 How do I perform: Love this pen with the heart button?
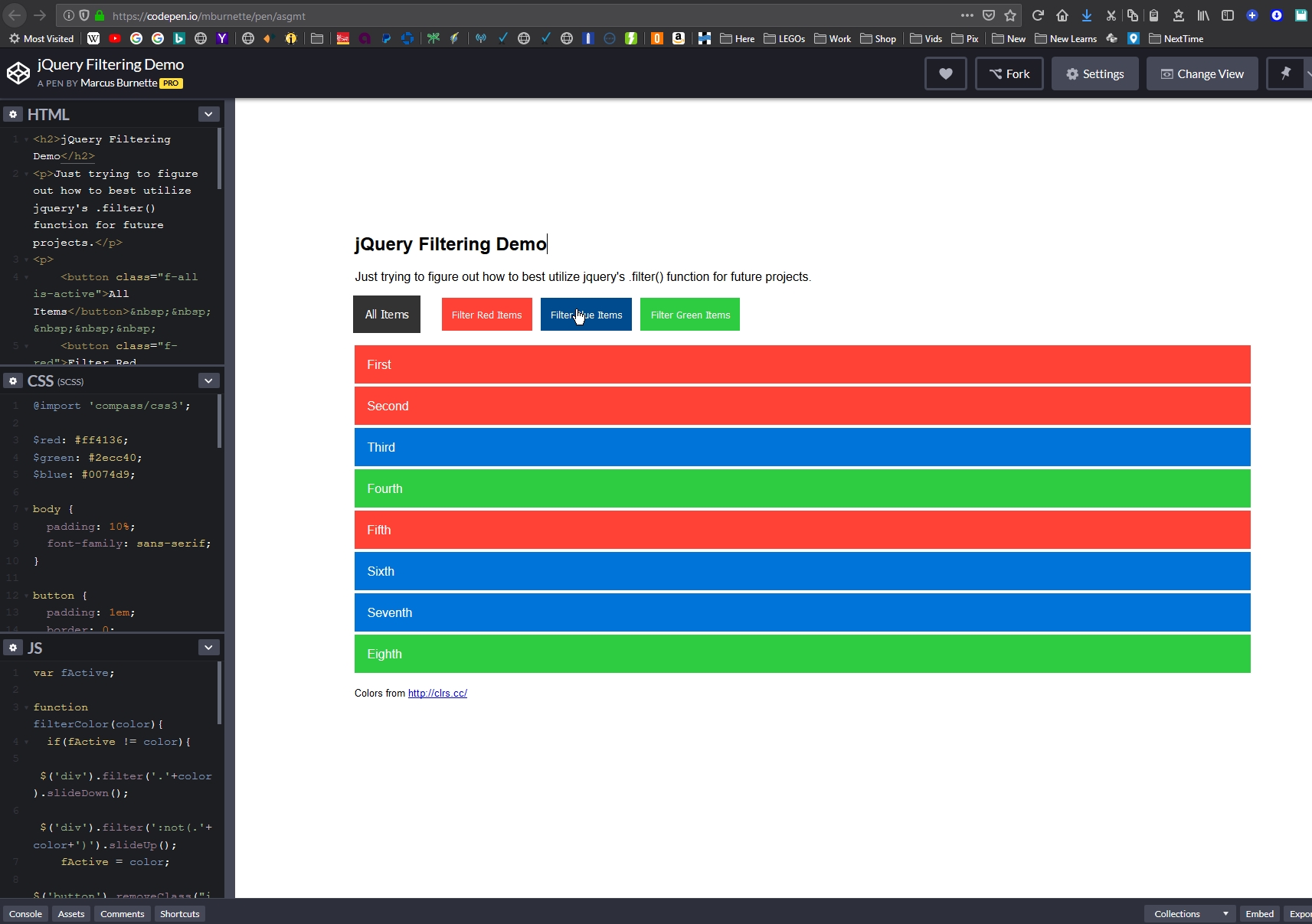pos(945,73)
